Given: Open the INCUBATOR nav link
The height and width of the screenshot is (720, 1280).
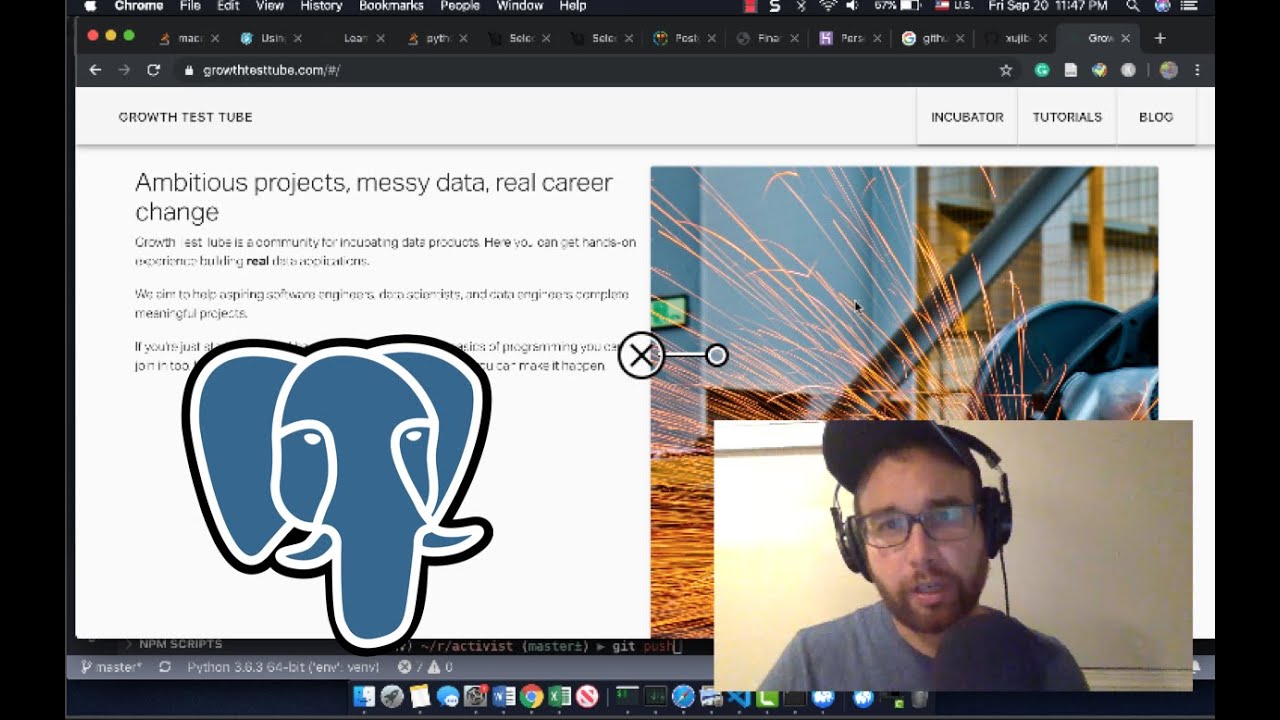Looking at the screenshot, I should click(x=967, y=117).
